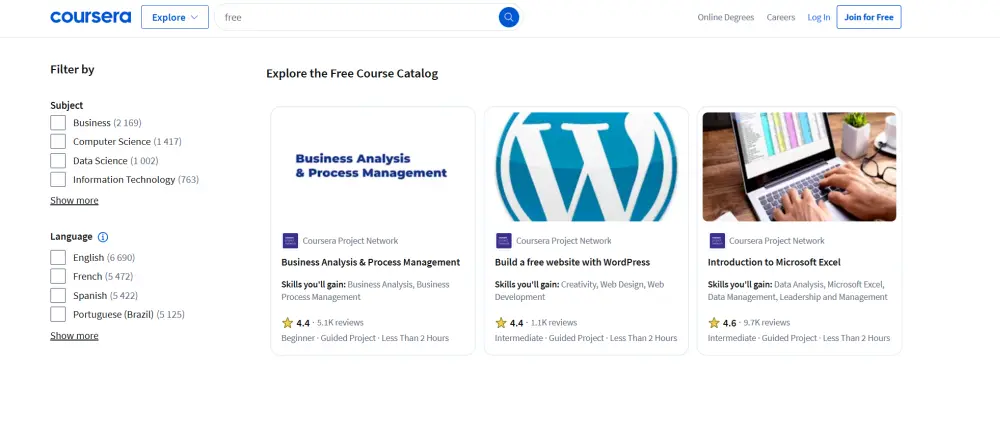
Task: Click the rating star on Business Analysis card
Action: click(x=287, y=323)
